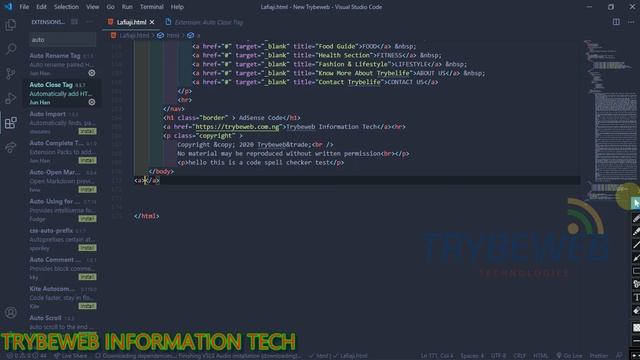Click the manage gear for Auto Rename Tag
This screenshot has width=640, height=360.
click(x=92, y=73)
